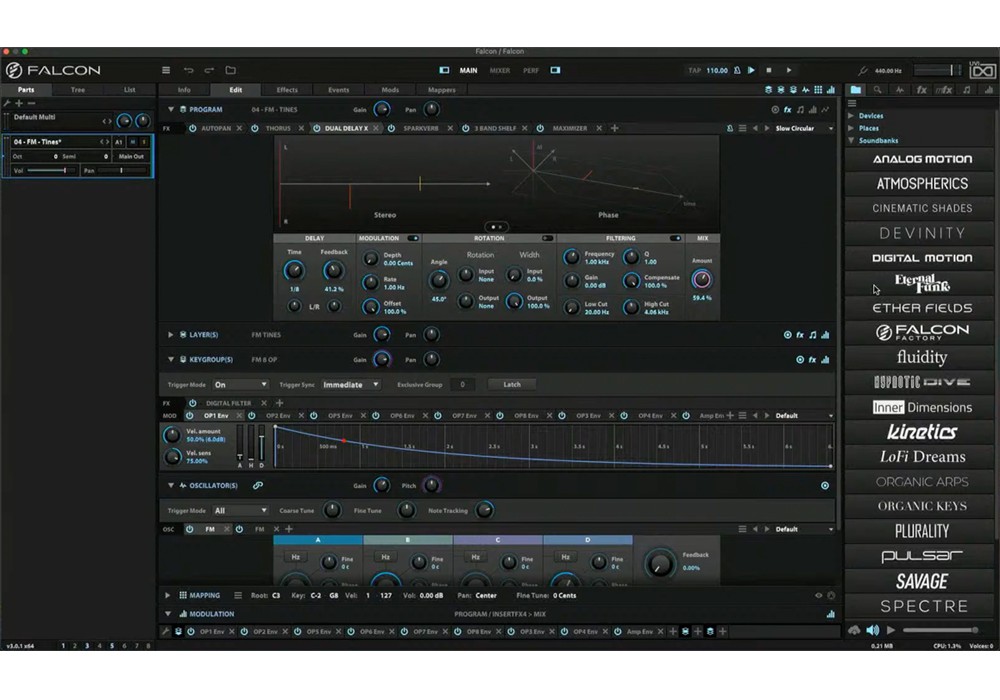Open the Mods tab
Image resolution: width=1000 pixels, height=700 pixels.
[x=390, y=90]
